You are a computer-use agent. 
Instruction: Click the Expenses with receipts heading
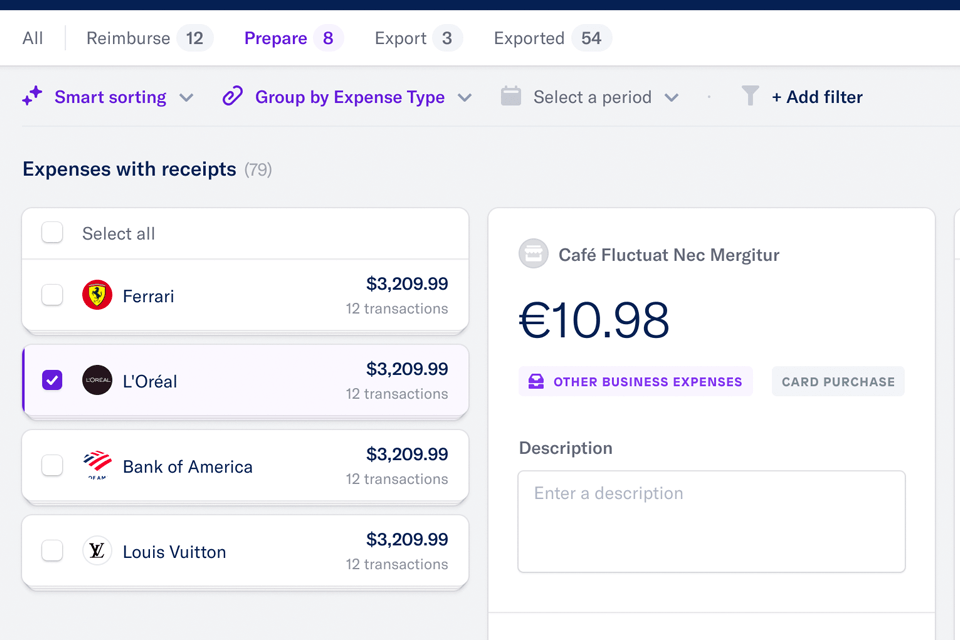click(129, 169)
